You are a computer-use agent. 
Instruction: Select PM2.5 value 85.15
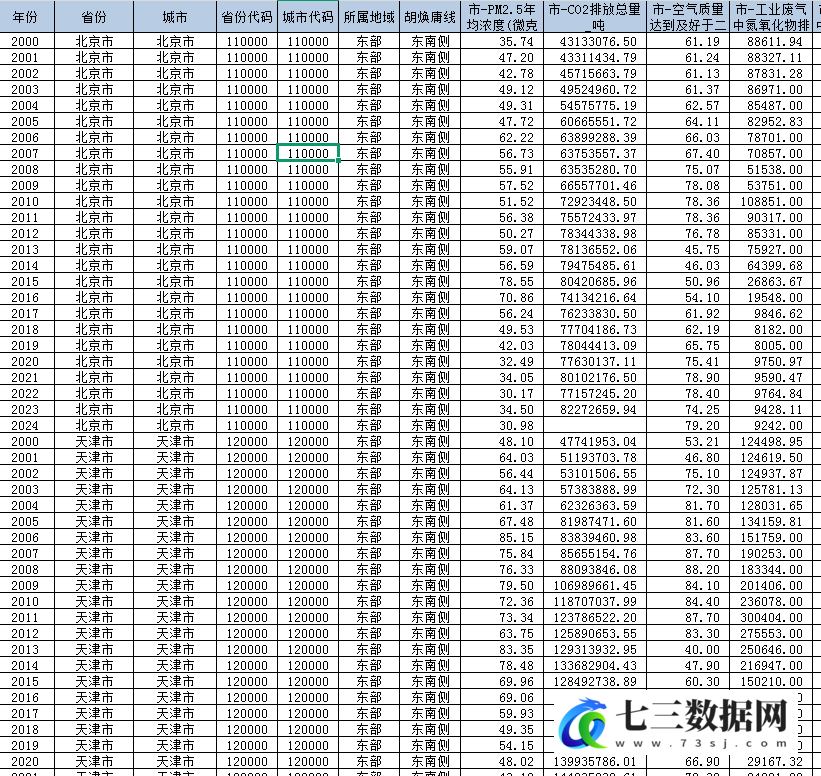coord(502,537)
